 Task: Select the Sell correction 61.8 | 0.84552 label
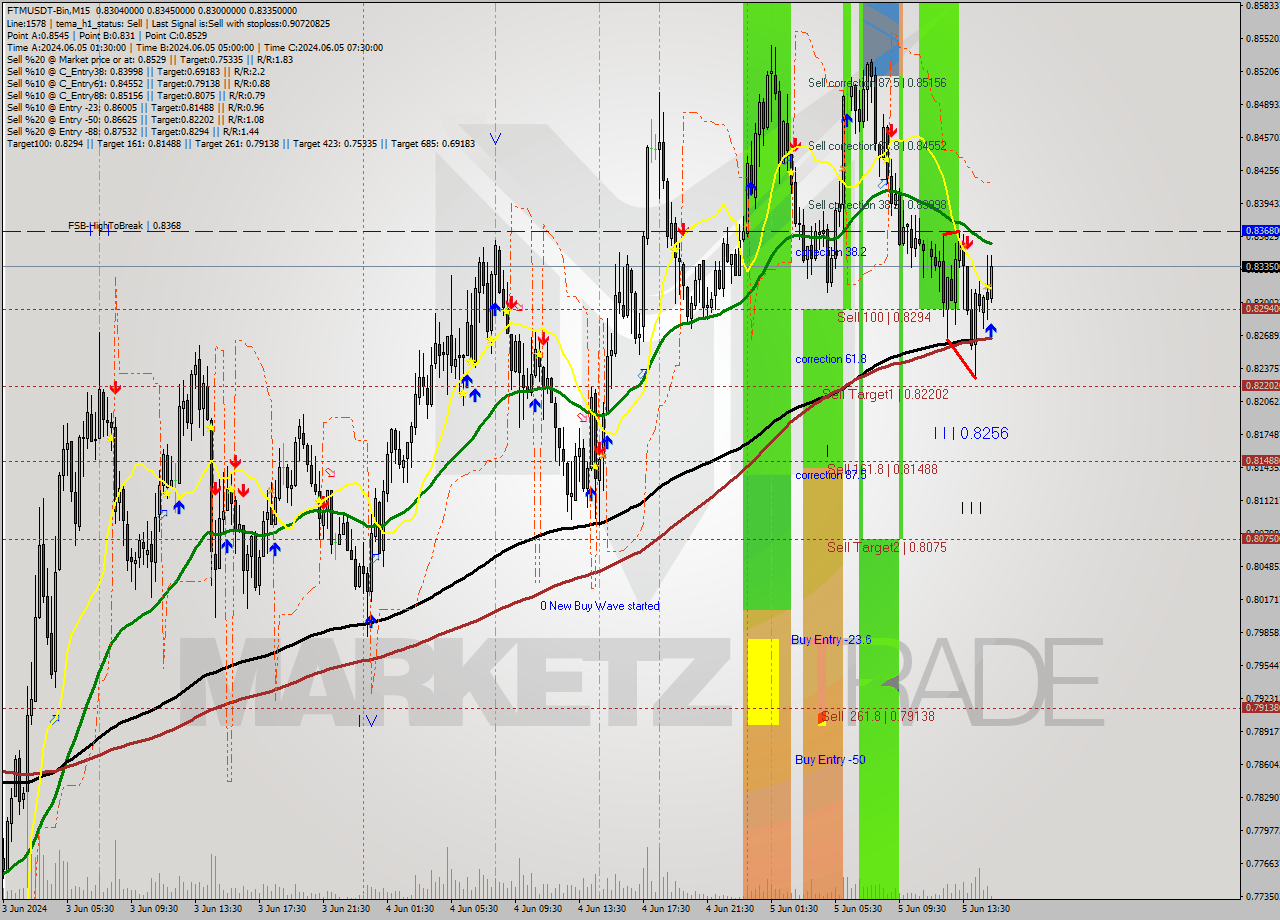(877, 146)
